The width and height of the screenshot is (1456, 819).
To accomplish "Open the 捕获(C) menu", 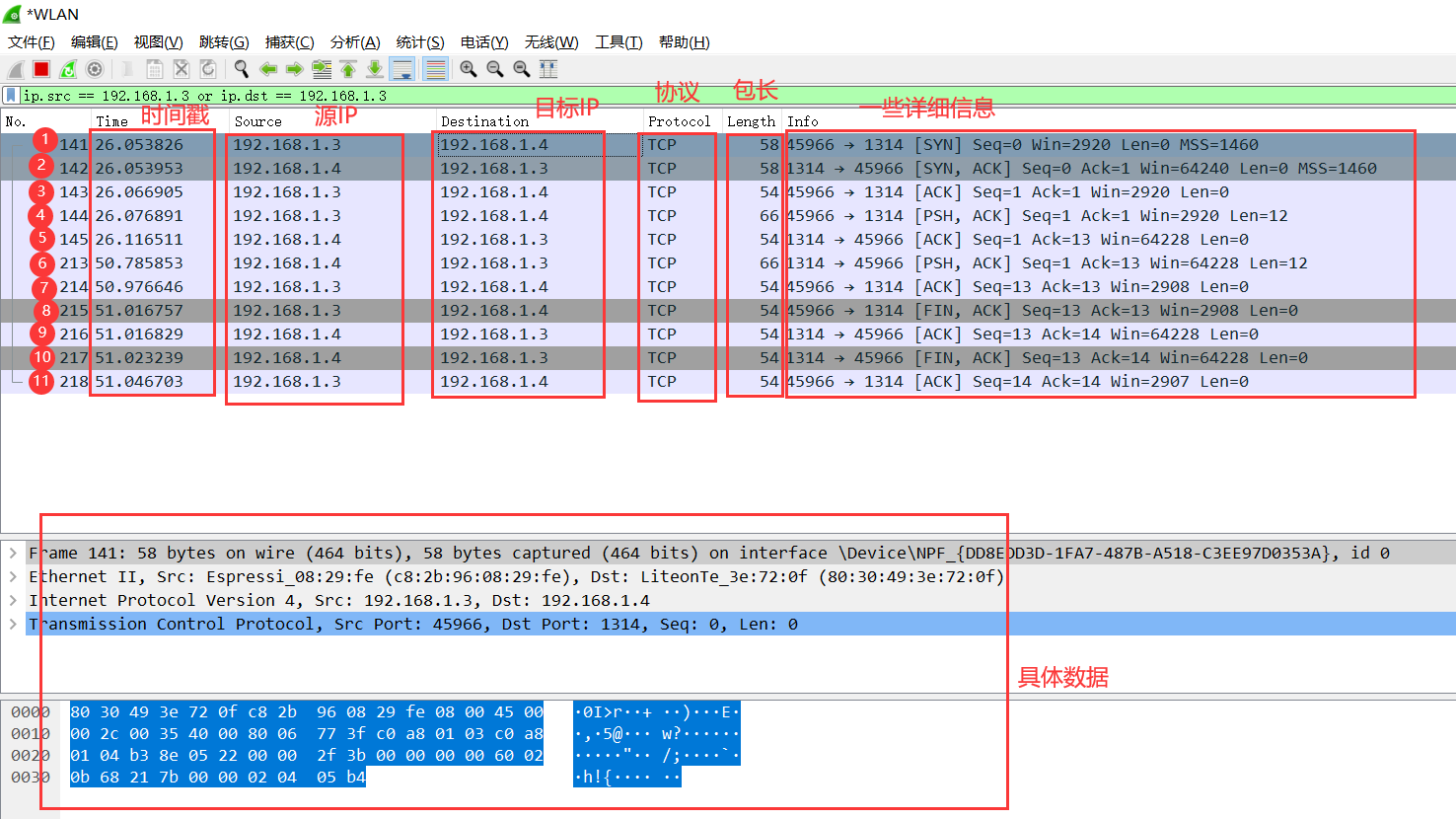I will point(290,42).
